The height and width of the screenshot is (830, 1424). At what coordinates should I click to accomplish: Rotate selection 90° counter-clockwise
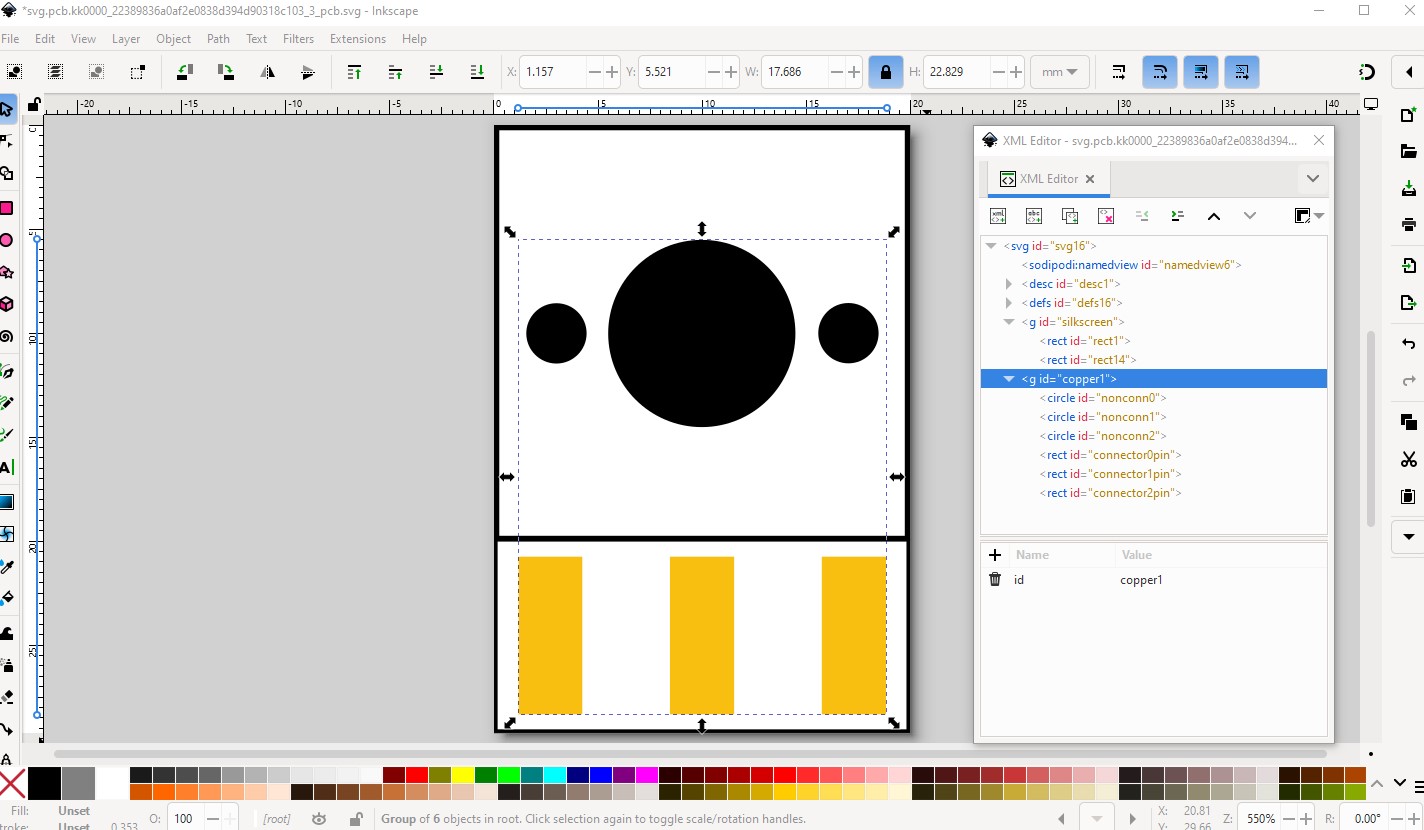184,72
